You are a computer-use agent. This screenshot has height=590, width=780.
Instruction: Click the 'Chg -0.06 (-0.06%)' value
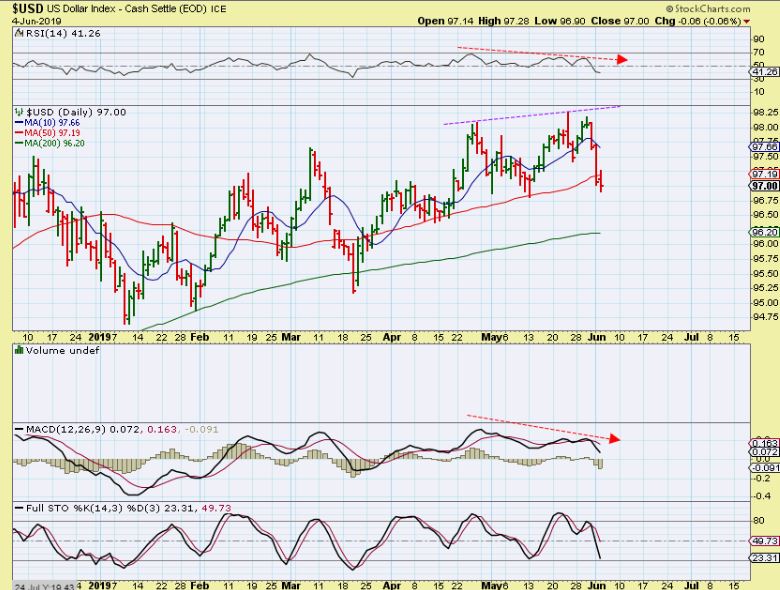click(697, 21)
